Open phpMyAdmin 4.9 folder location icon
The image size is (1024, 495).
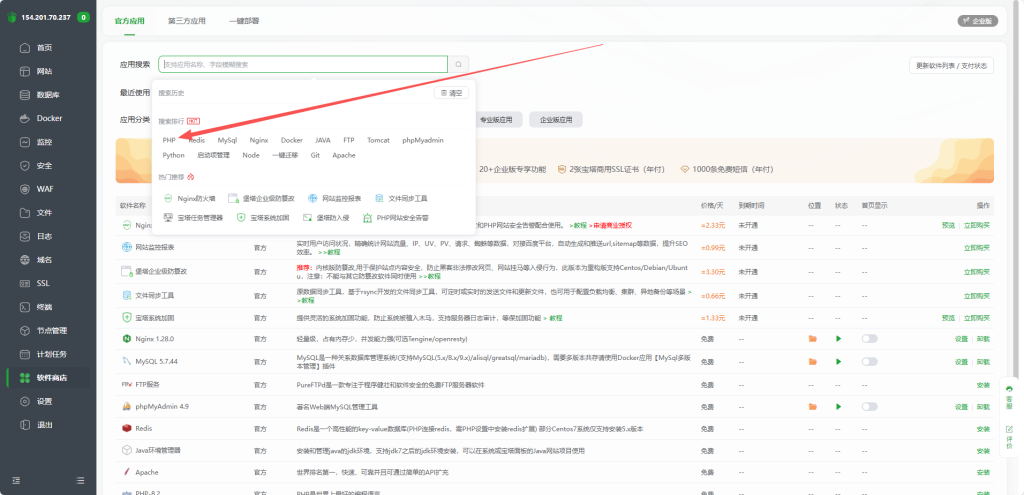click(x=812, y=406)
